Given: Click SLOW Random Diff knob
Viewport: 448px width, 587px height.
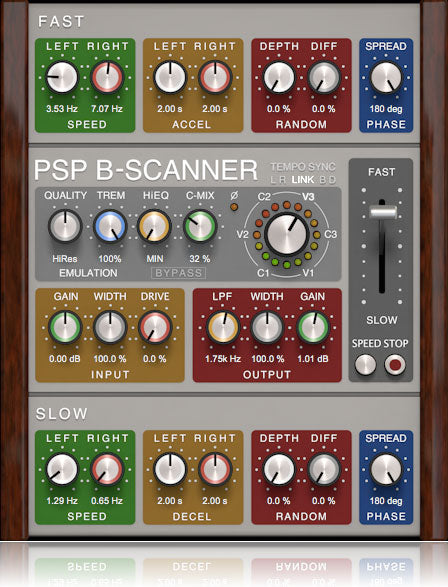Looking at the screenshot, I should tap(324, 469).
